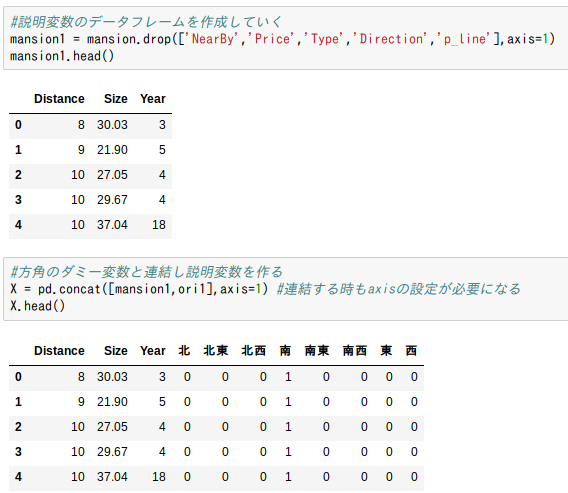Click 南 value 1 in row 3
Image resolution: width=568 pixels, height=493 pixels.
[288, 452]
